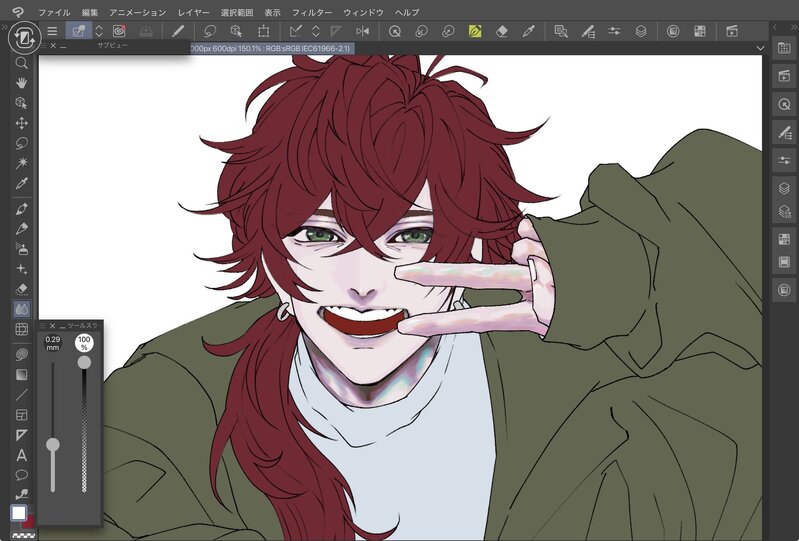Select the white main color swatch
799x541 pixels.
click(18, 512)
